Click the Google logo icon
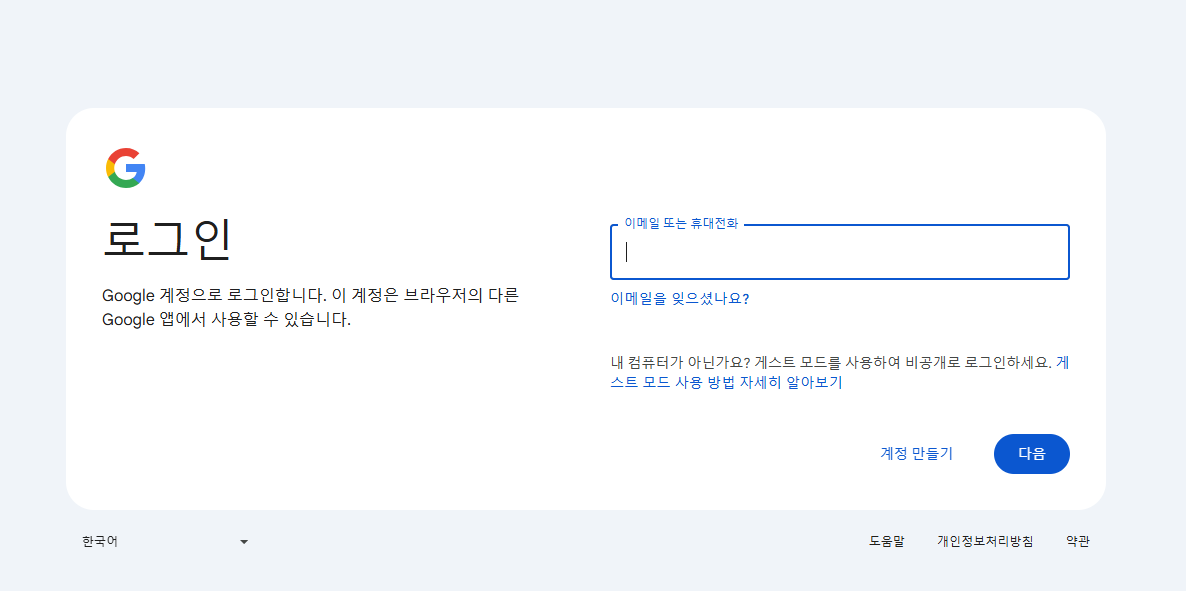1186x591 pixels. [x=126, y=168]
